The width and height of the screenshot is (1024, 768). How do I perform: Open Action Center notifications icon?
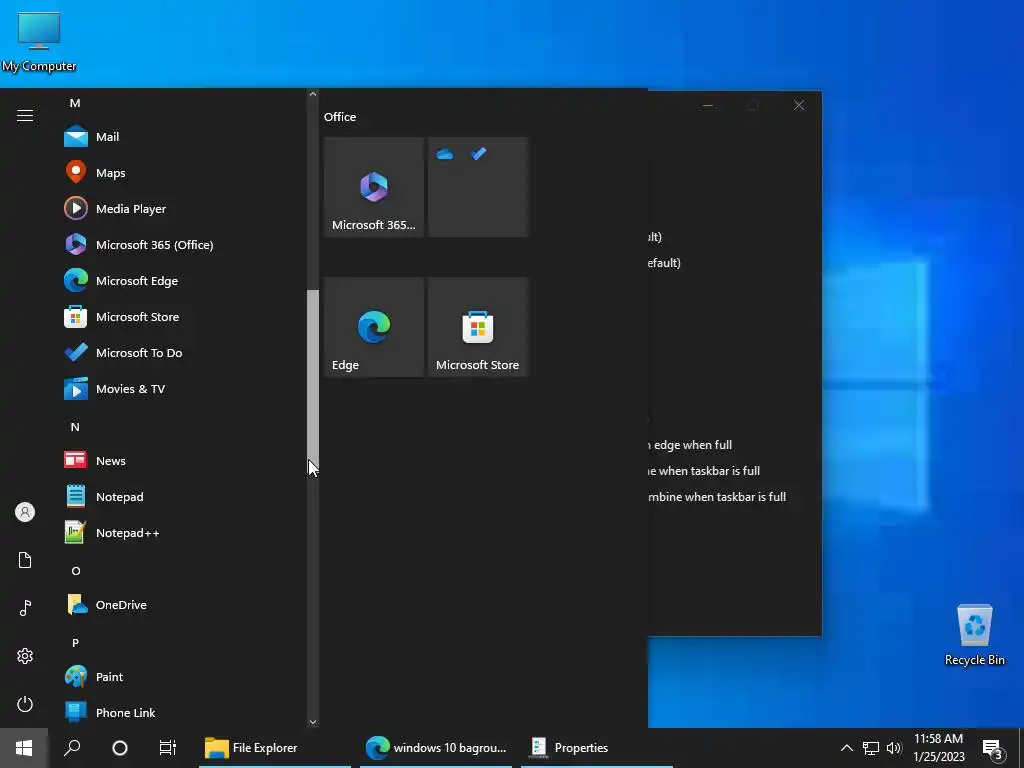[992, 749]
